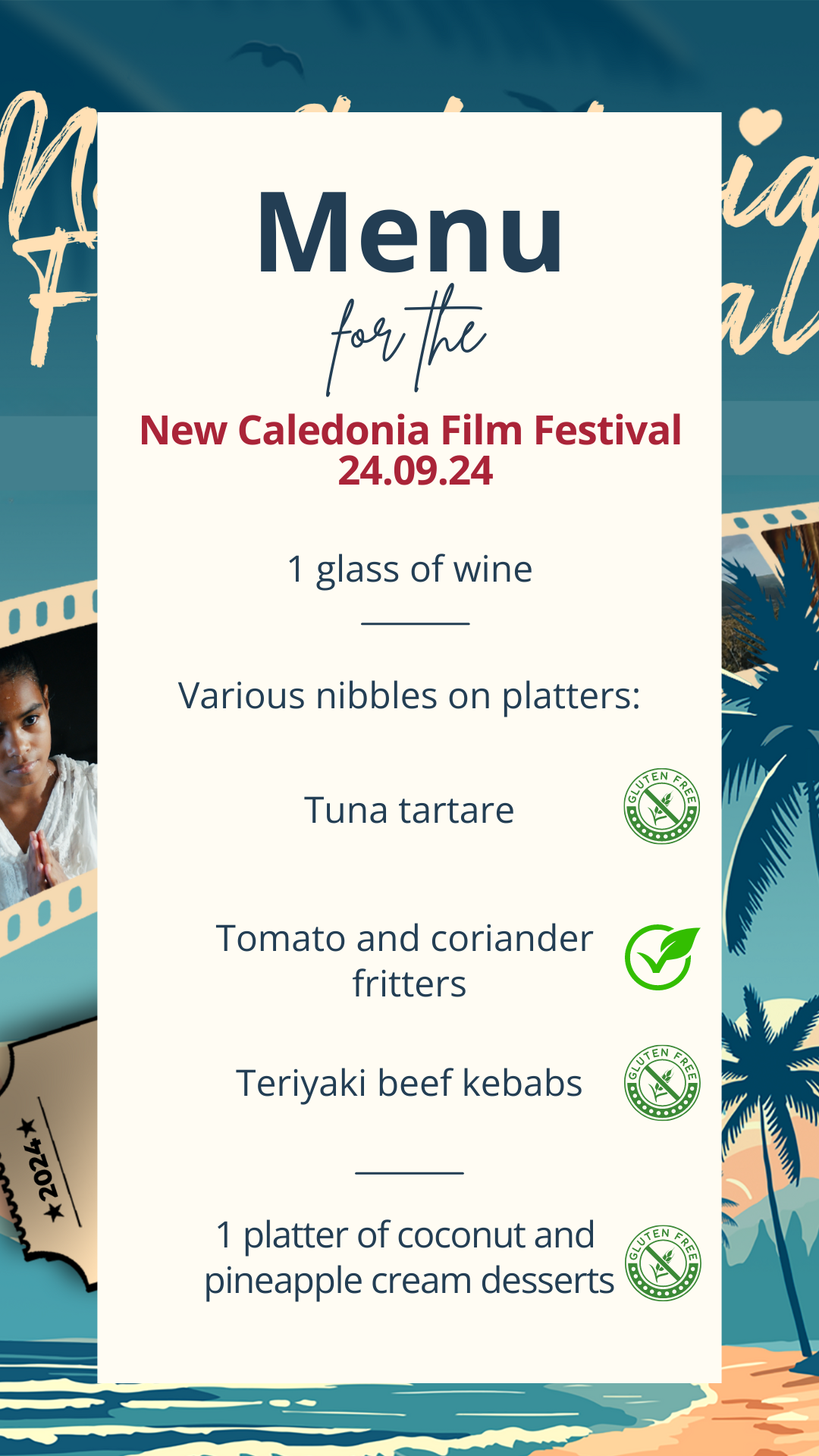
Task: Select the large Menu heading
Action: pos(409,232)
